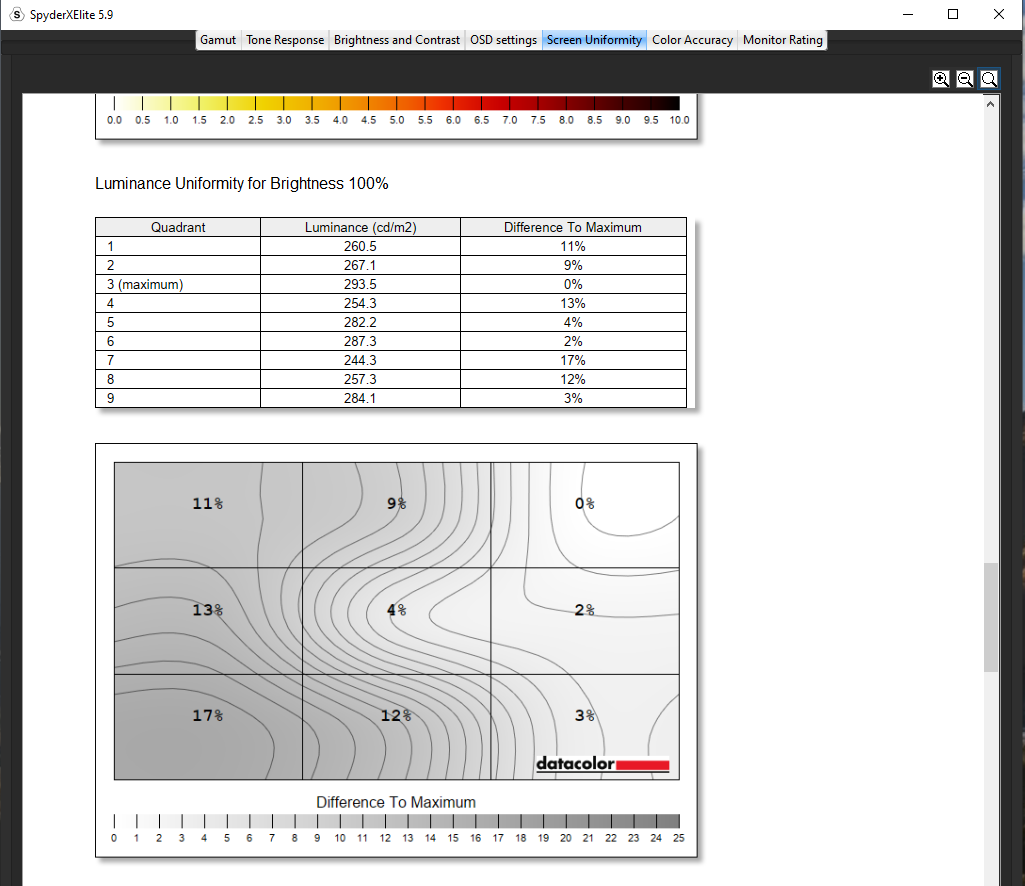This screenshot has width=1025, height=886.
Task: Click the 17% zone in uniformity chart
Action: pos(207,726)
